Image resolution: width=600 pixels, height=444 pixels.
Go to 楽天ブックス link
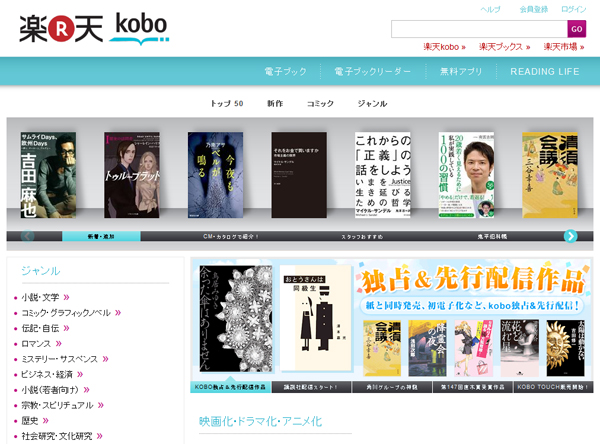[x=504, y=47]
